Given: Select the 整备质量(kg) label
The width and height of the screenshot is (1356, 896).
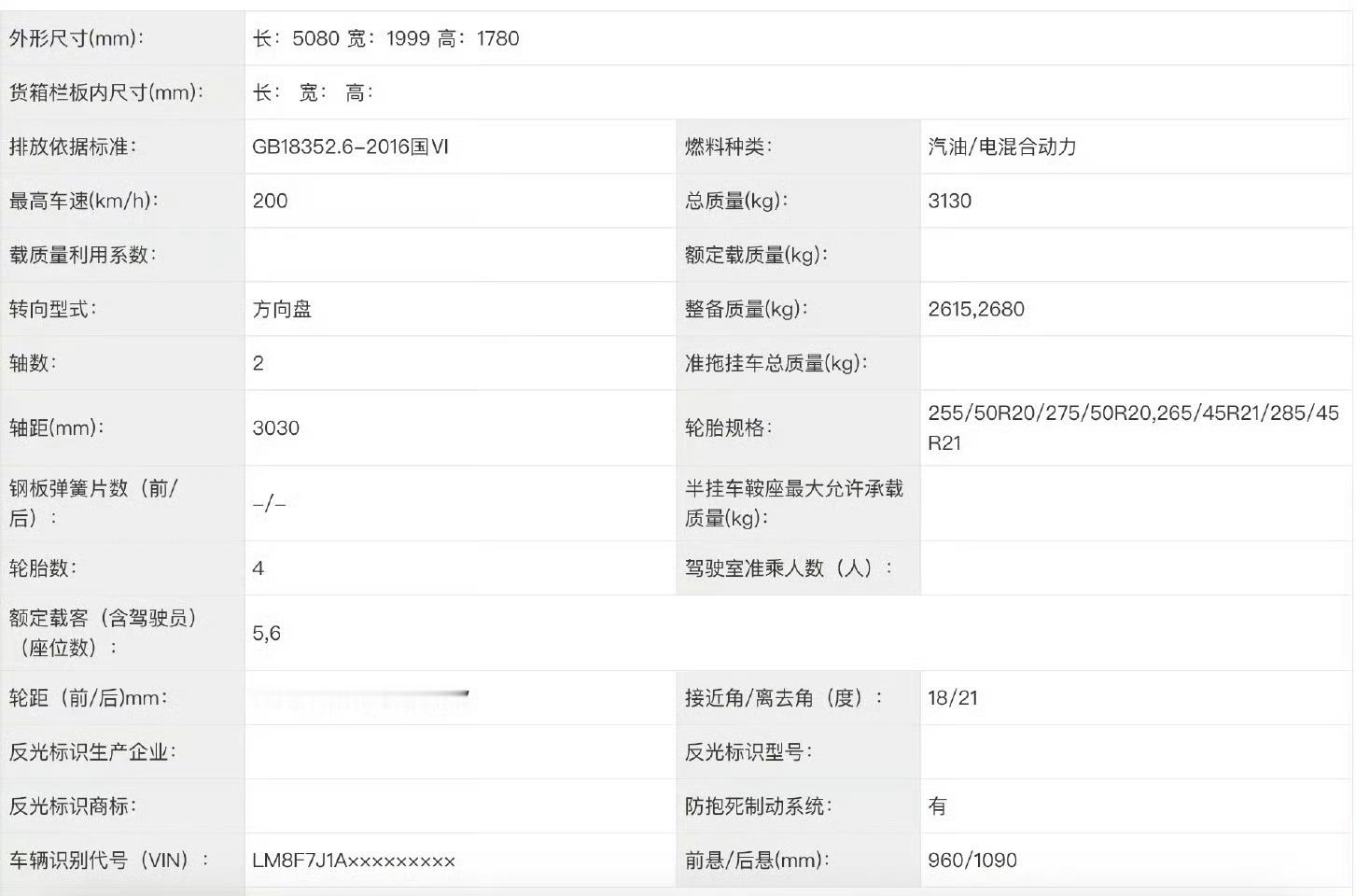Looking at the screenshot, I should pos(746,309).
